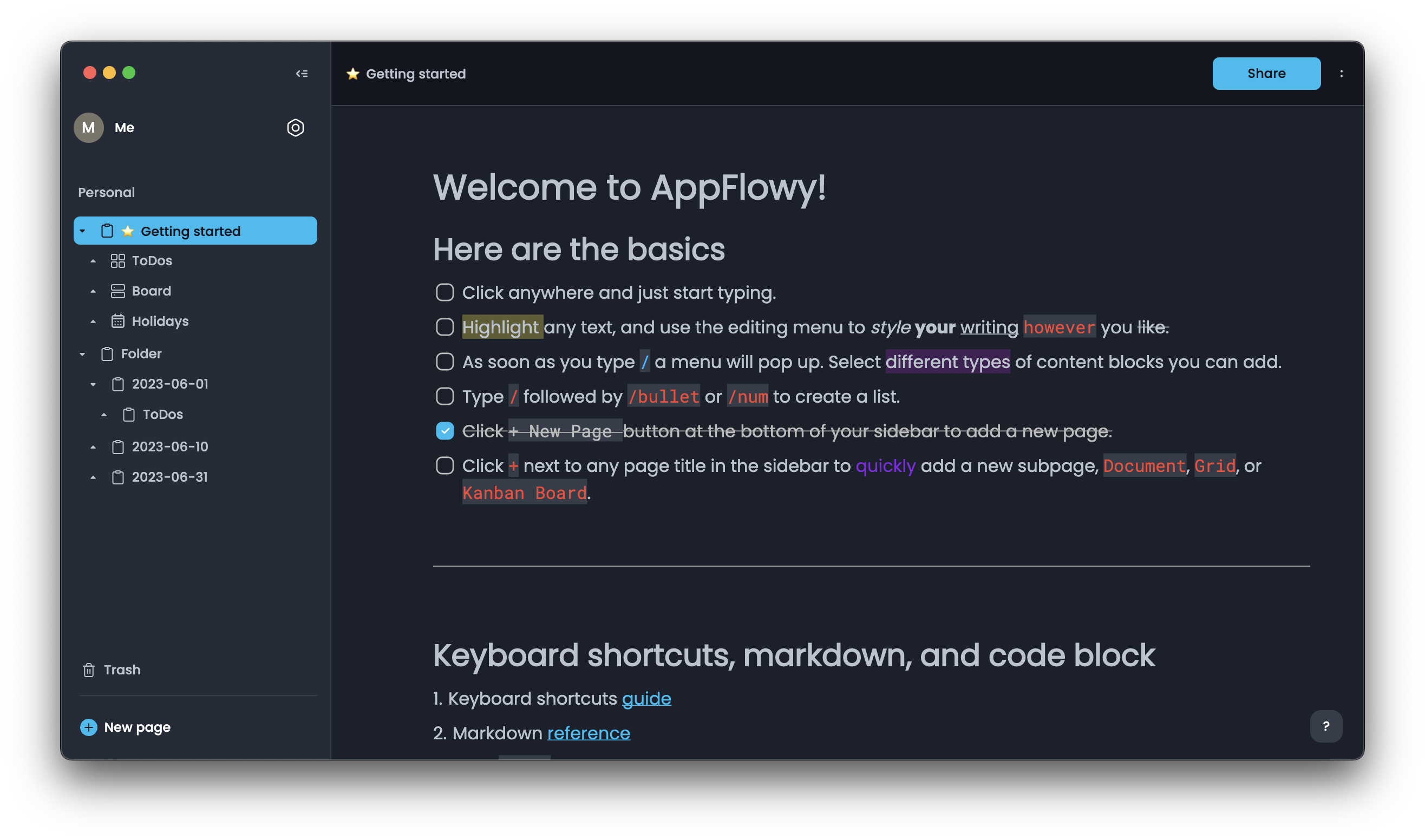Click the star icon on Getting started

coord(127,231)
